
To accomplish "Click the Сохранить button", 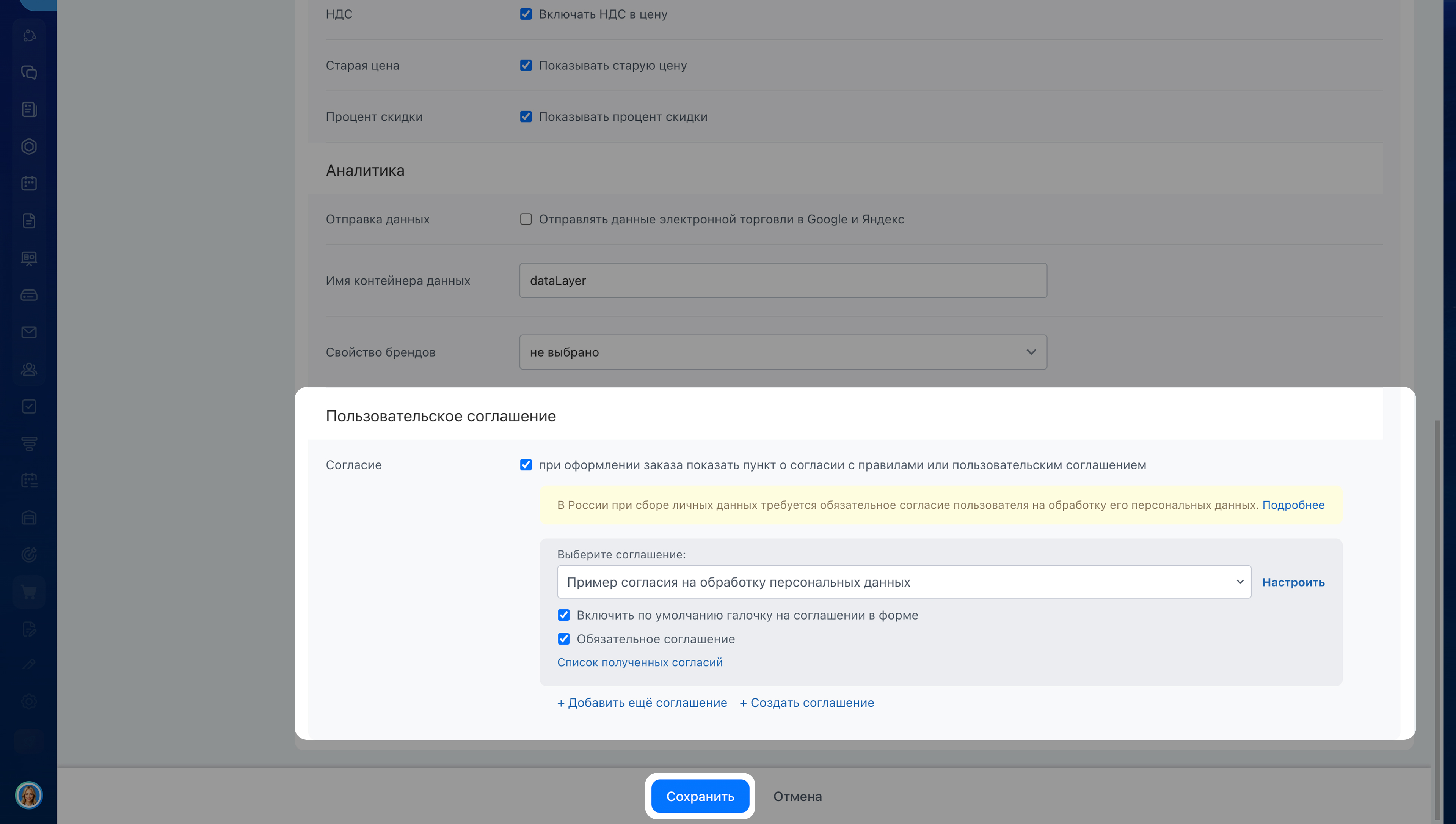I will point(700,796).
